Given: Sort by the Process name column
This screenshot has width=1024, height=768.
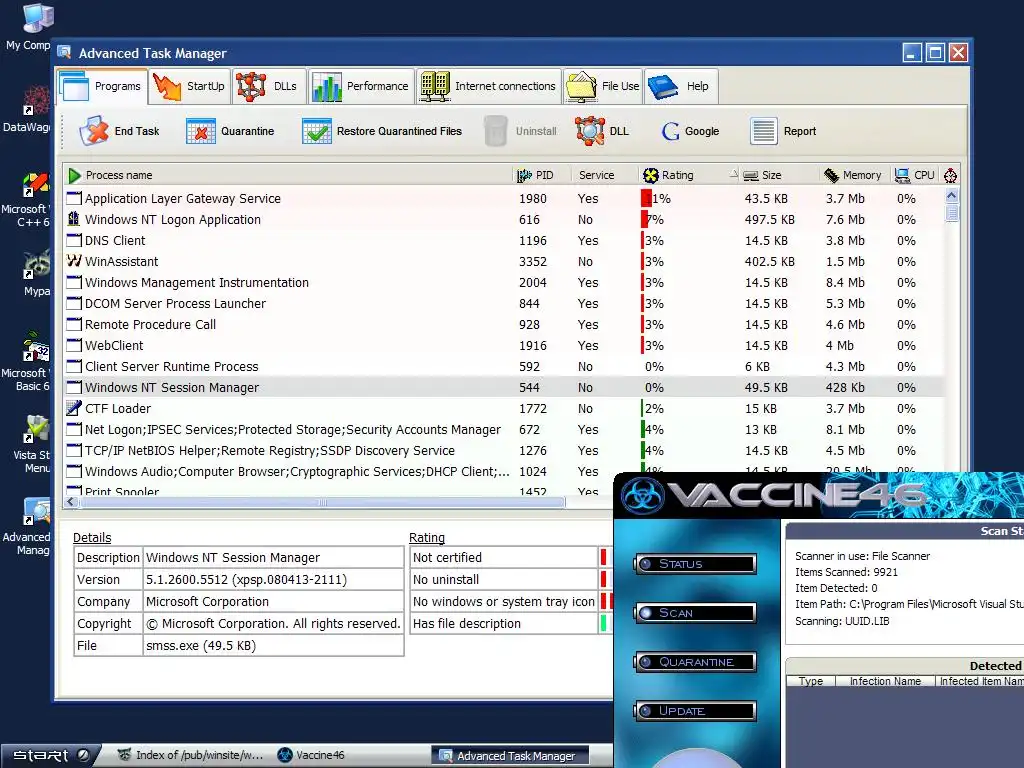Looking at the screenshot, I should click(x=287, y=175).
